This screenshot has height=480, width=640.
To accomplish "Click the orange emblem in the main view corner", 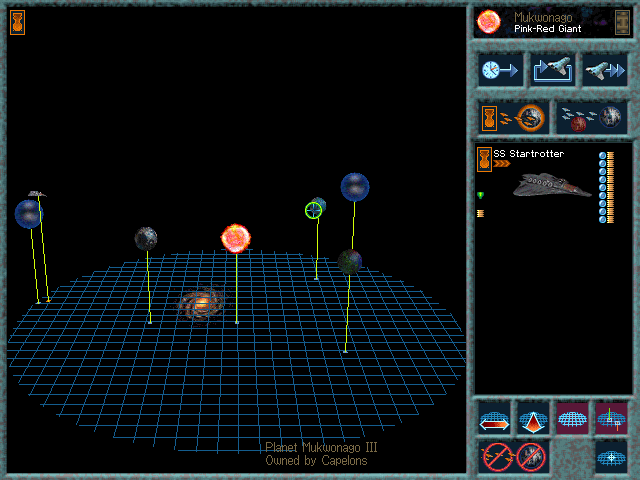I will (18, 22).
